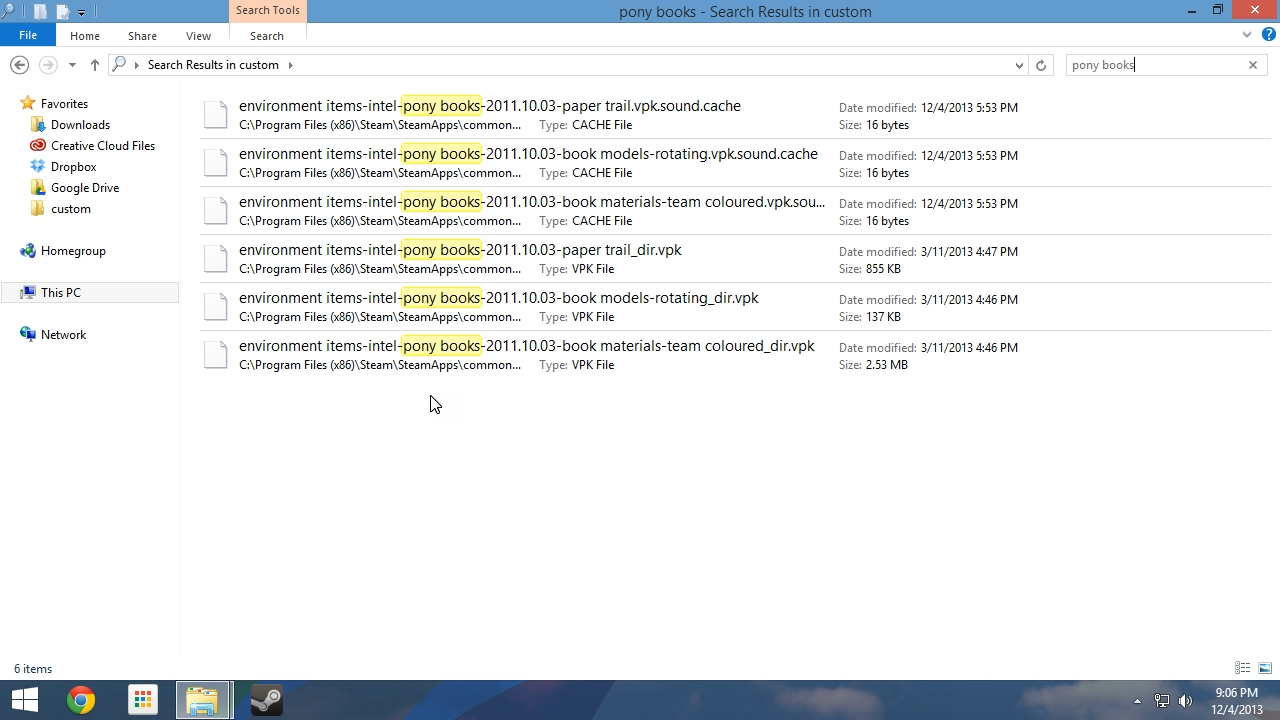Click the file icon of paper trail_dir.vpk
The width and height of the screenshot is (1280, 720).
(x=216, y=259)
